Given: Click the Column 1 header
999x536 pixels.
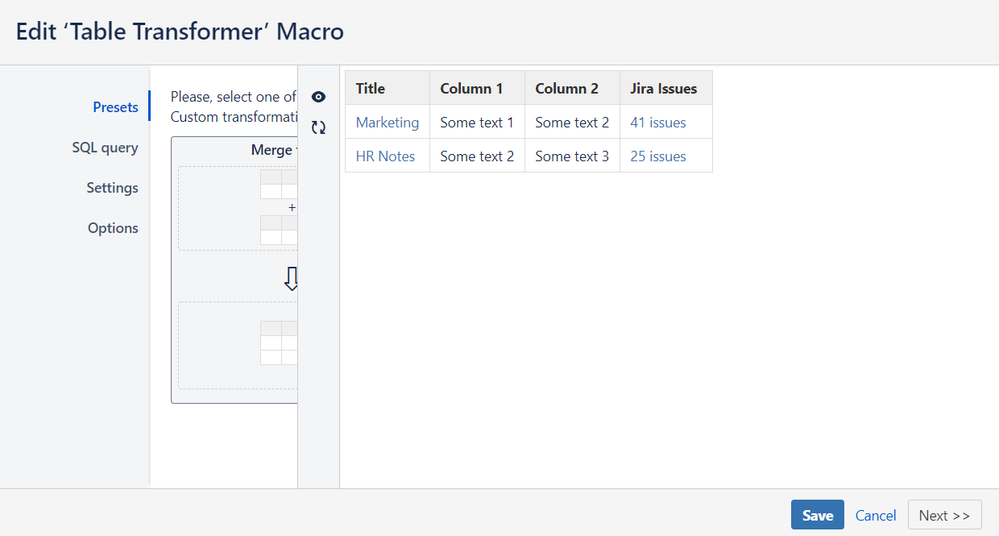Looking at the screenshot, I should (x=472, y=88).
